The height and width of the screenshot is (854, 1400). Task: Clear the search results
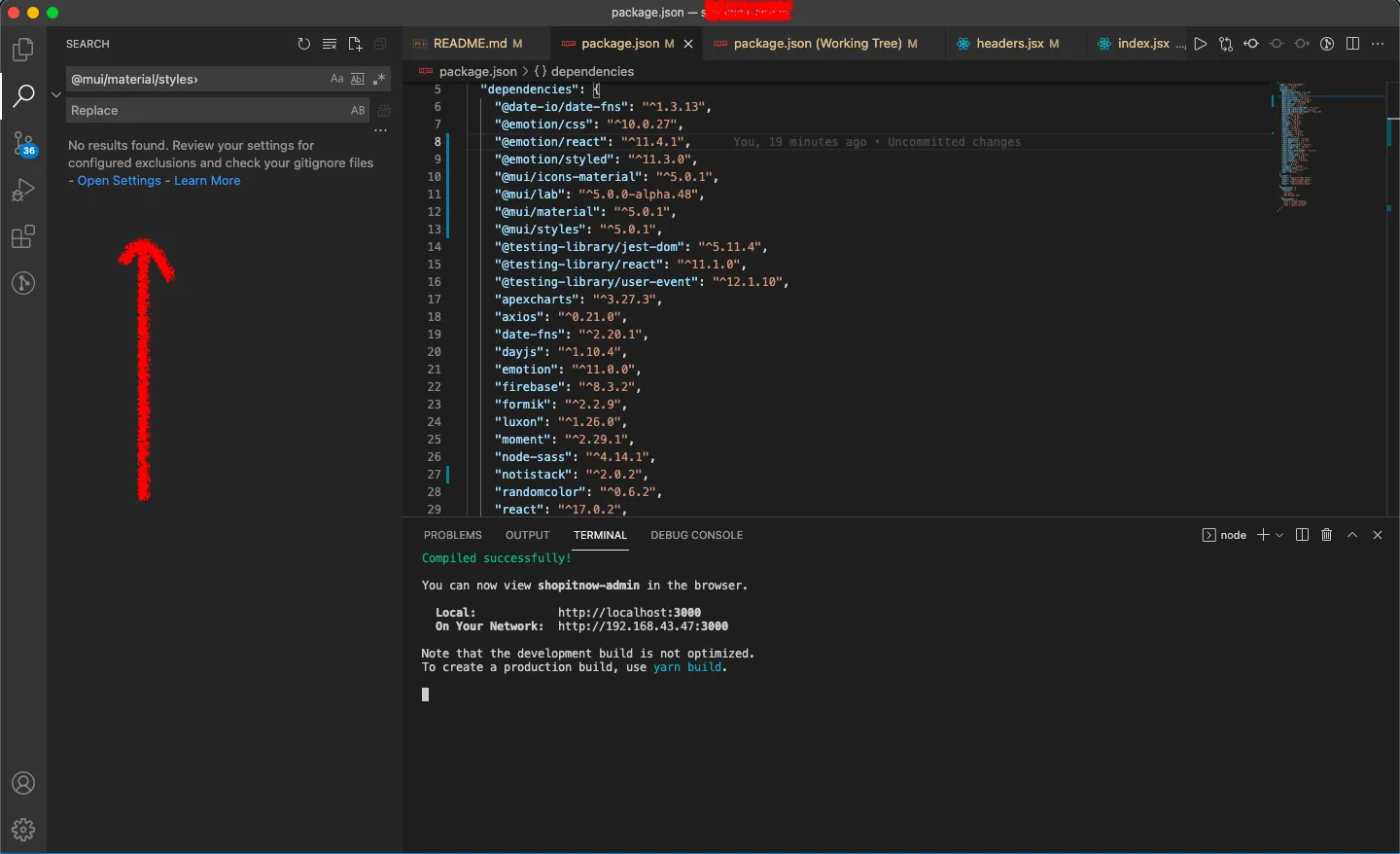point(330,44)
